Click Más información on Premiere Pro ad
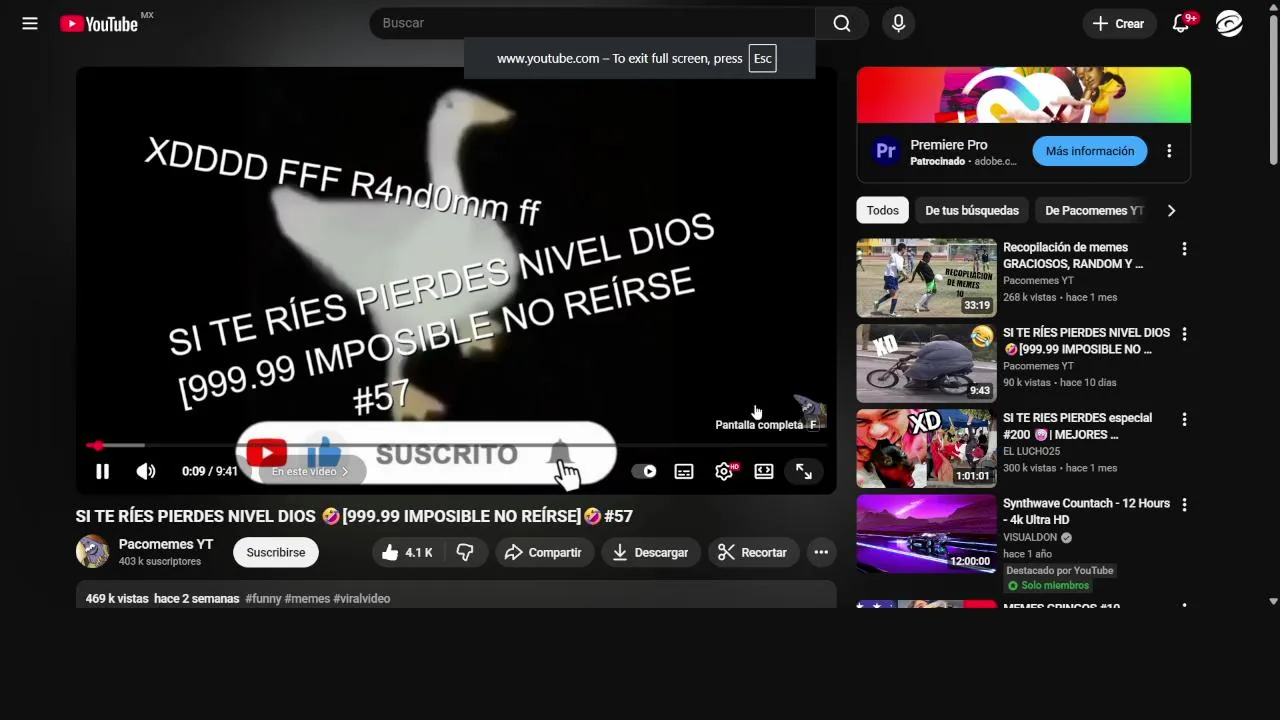Image resolution: width=1280 pixels, height=720 pixels. coord(1090,151)
